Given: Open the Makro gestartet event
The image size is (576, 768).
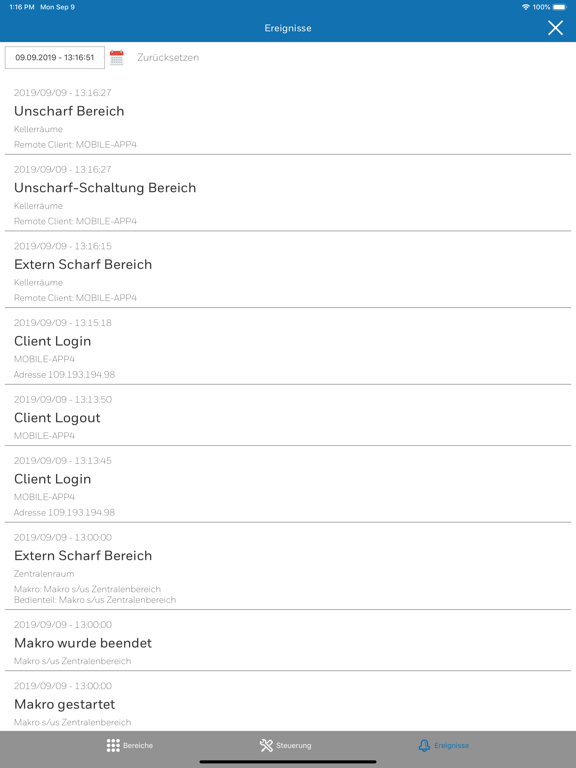Looking at the screenshot, I should pos(288,701).
